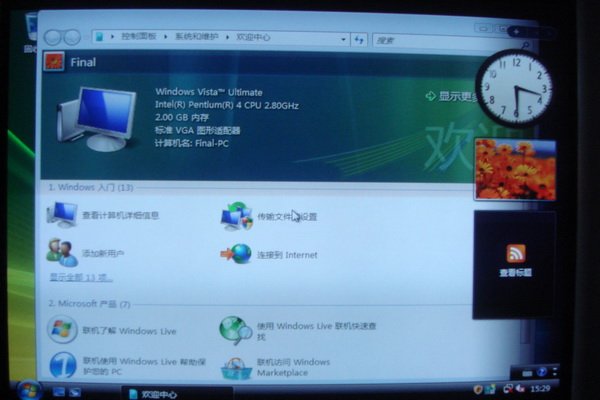Expand the arrow after 控制面板 breadcrumb
Screen dimensions: 600x400
[166, 37]
